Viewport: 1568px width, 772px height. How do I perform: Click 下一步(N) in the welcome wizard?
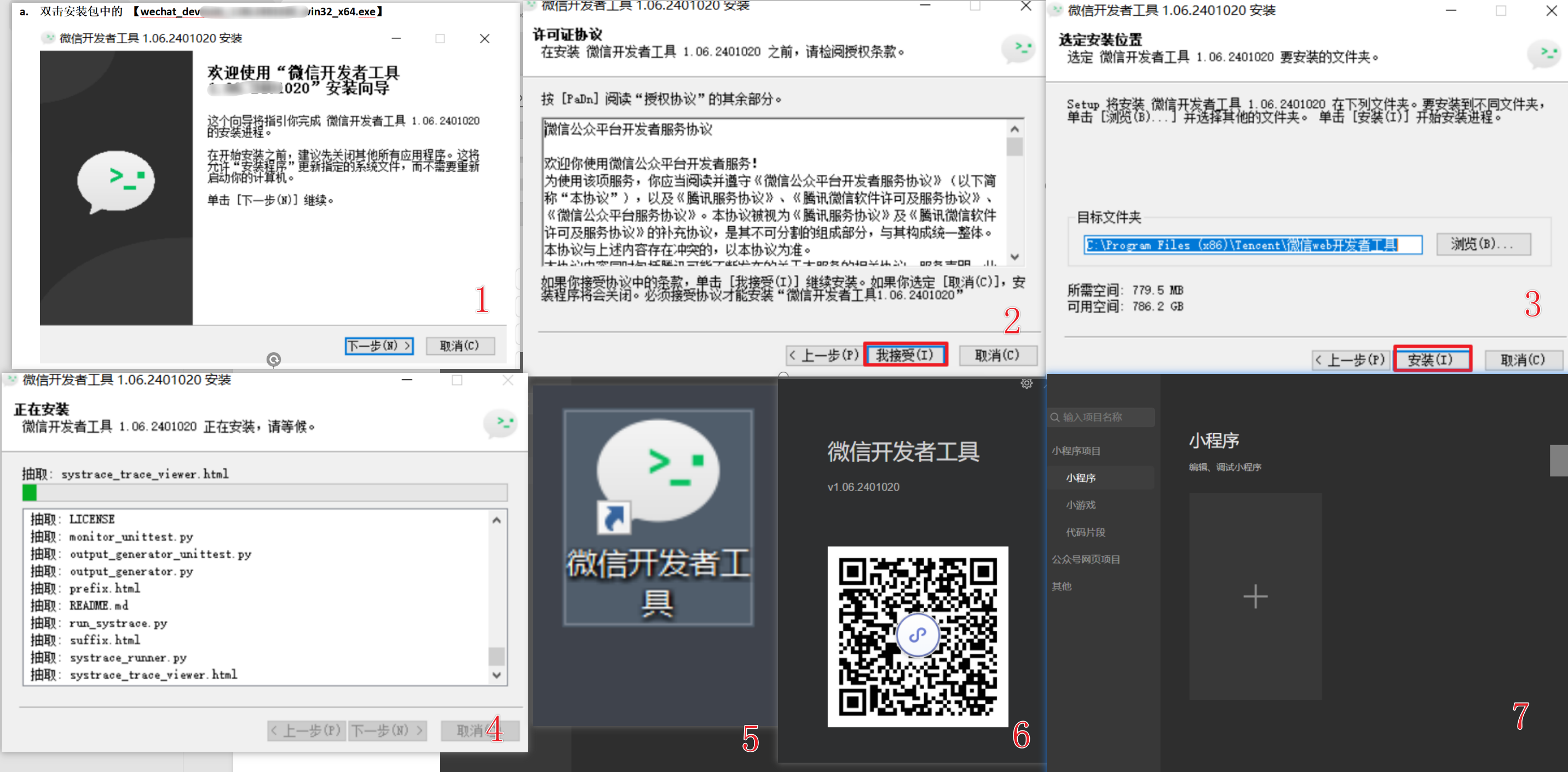click(379, 346)
